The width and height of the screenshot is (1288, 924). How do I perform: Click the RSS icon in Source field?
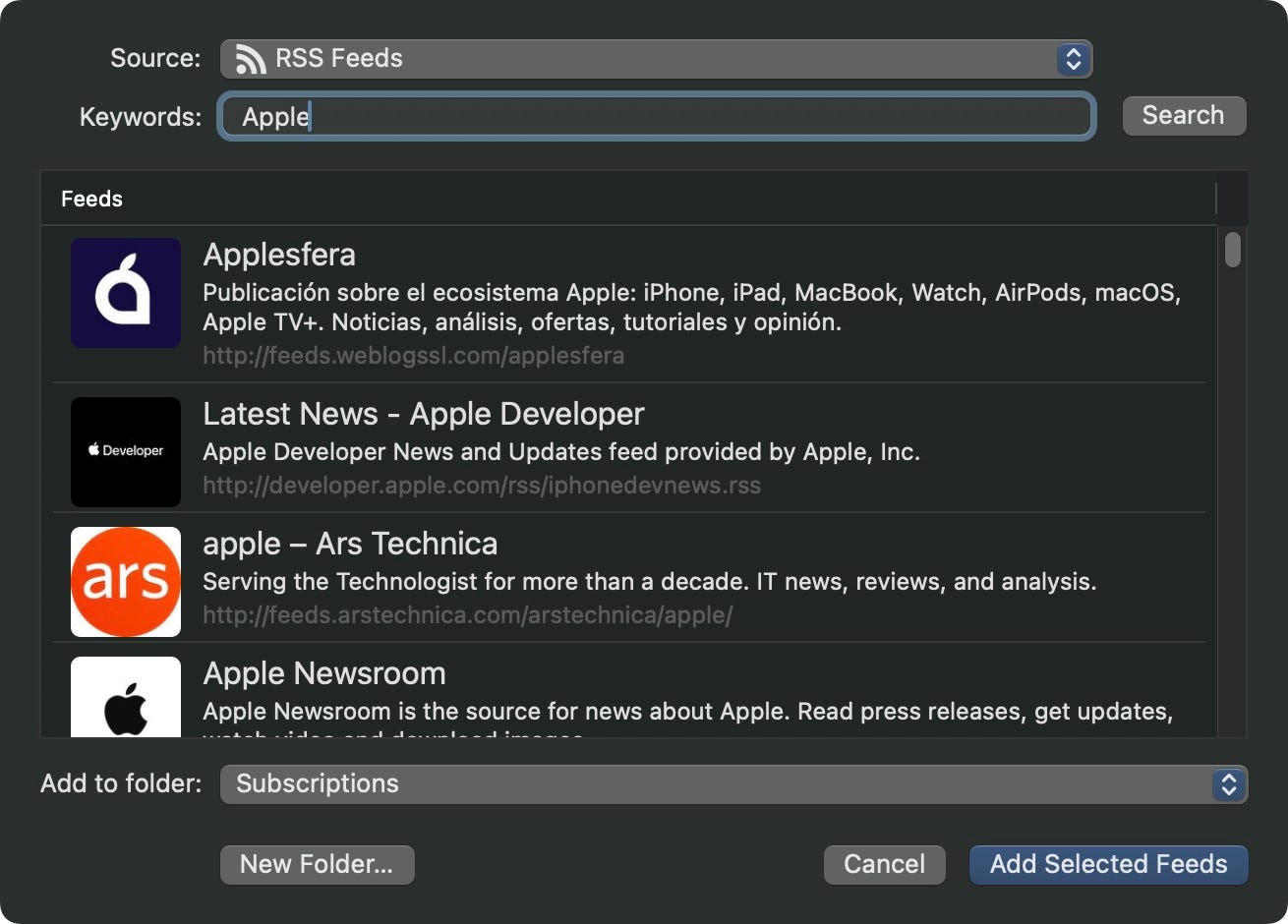[251, 59]
